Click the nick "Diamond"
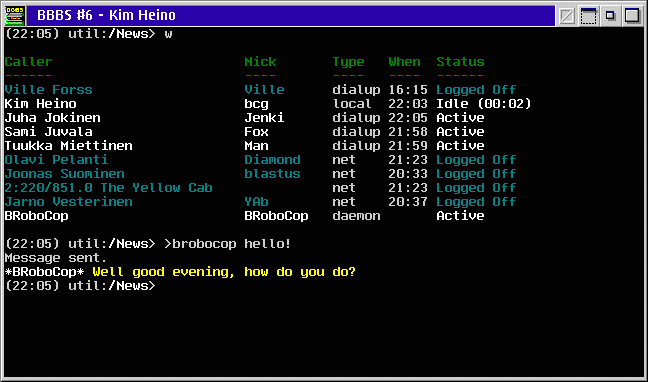The width and height of the screenshot is (648, 382). 272,160
